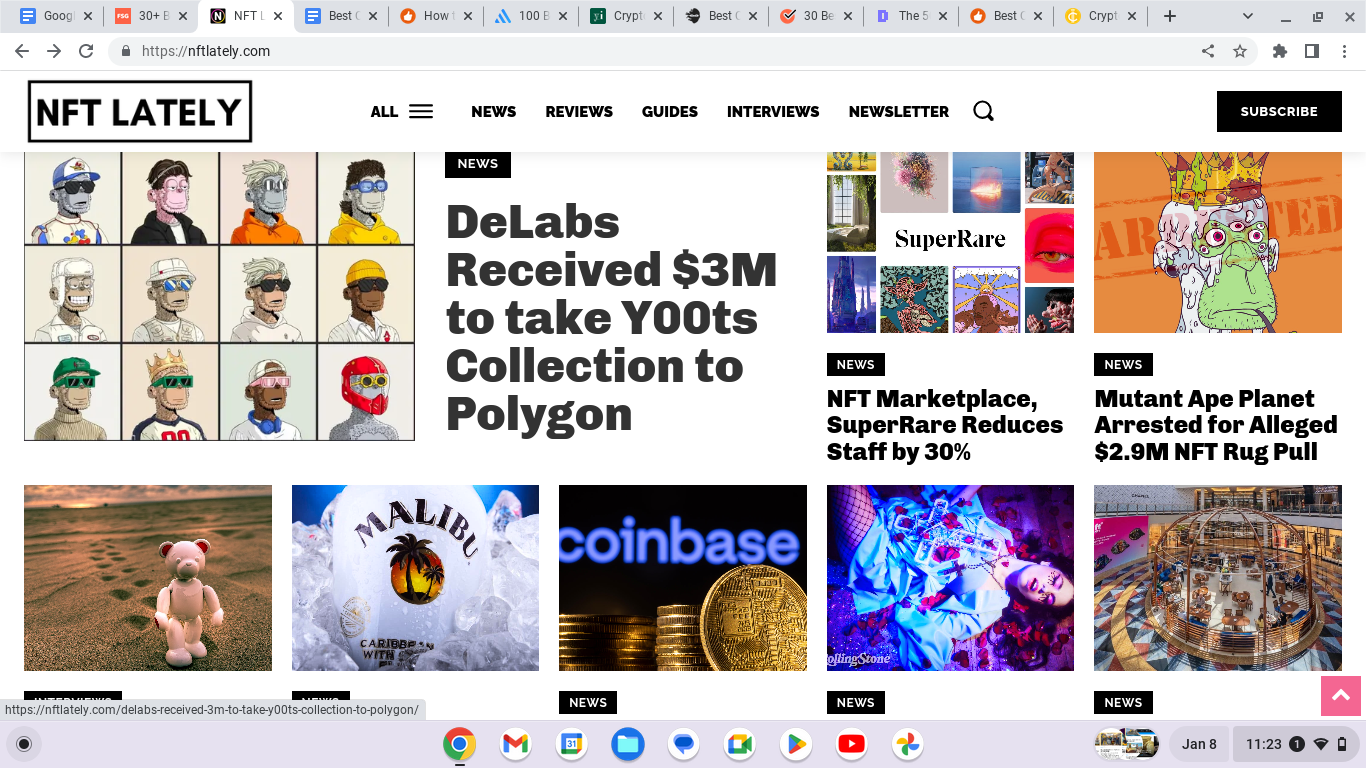
Task: Open Gmail from the shelf
Action: pyautogui.click(x=514, y=744)
